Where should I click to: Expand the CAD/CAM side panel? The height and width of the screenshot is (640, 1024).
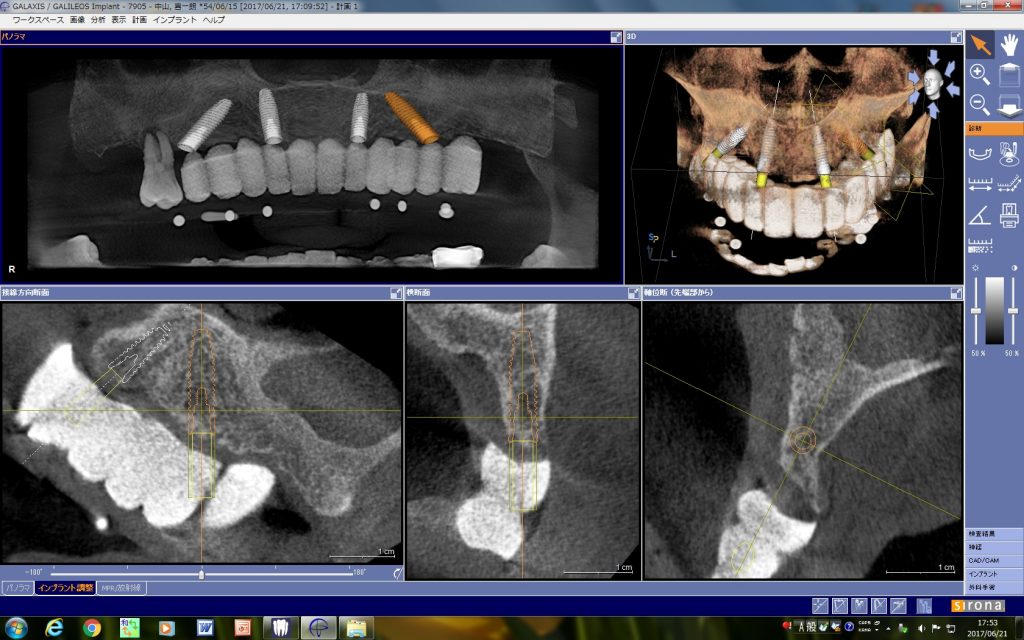click(994, 561)
